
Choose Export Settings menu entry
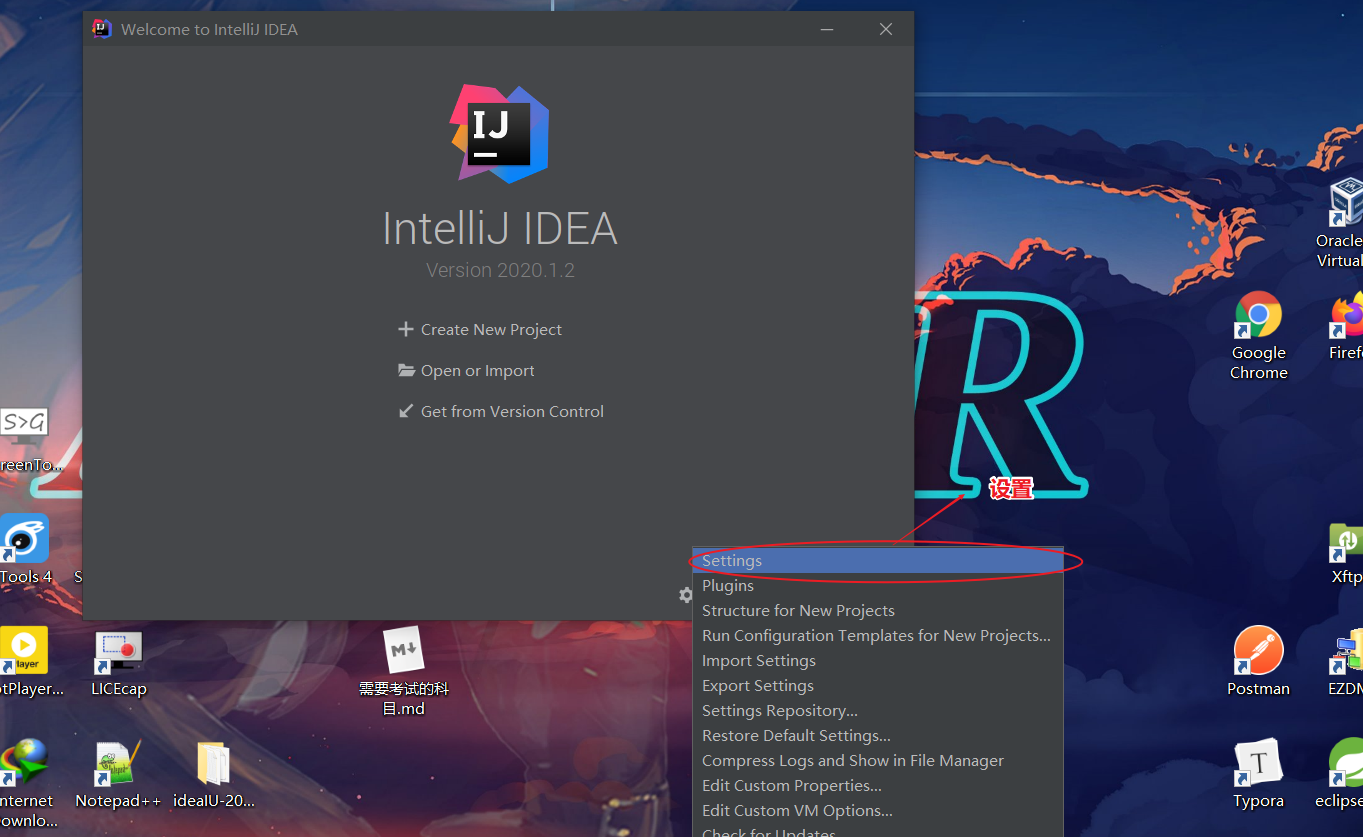coord(877,686)
